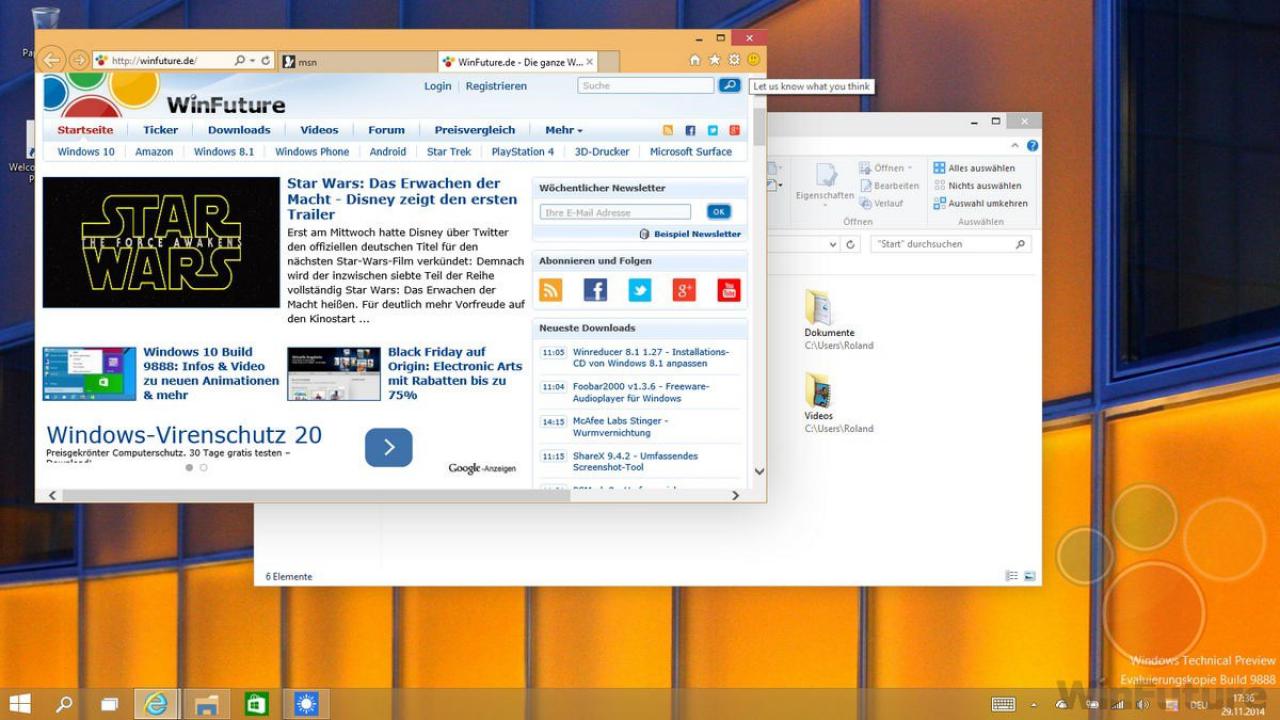Open Favorites star in Internet Explorer

714,60
